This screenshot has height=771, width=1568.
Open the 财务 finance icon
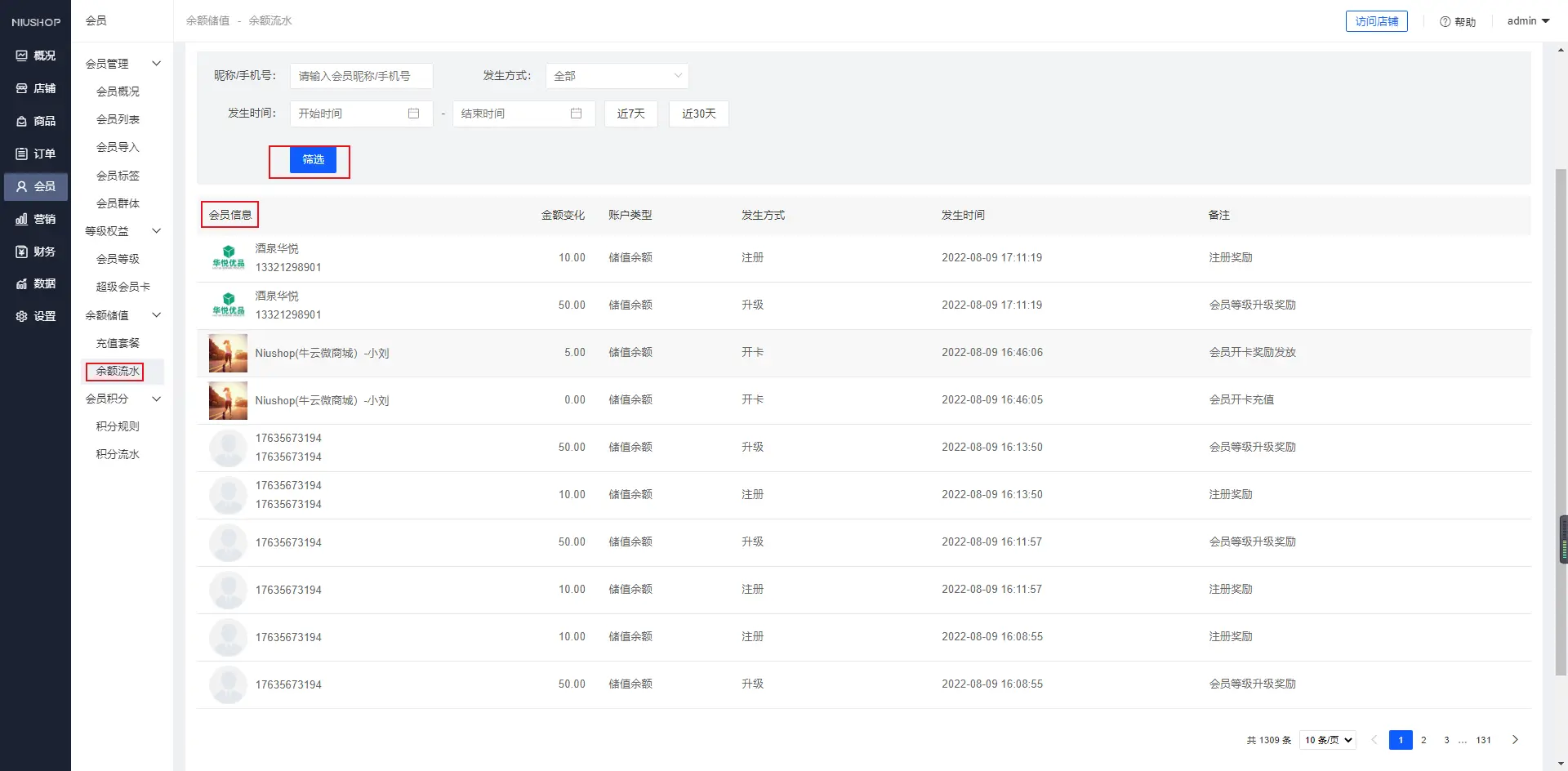22,252
